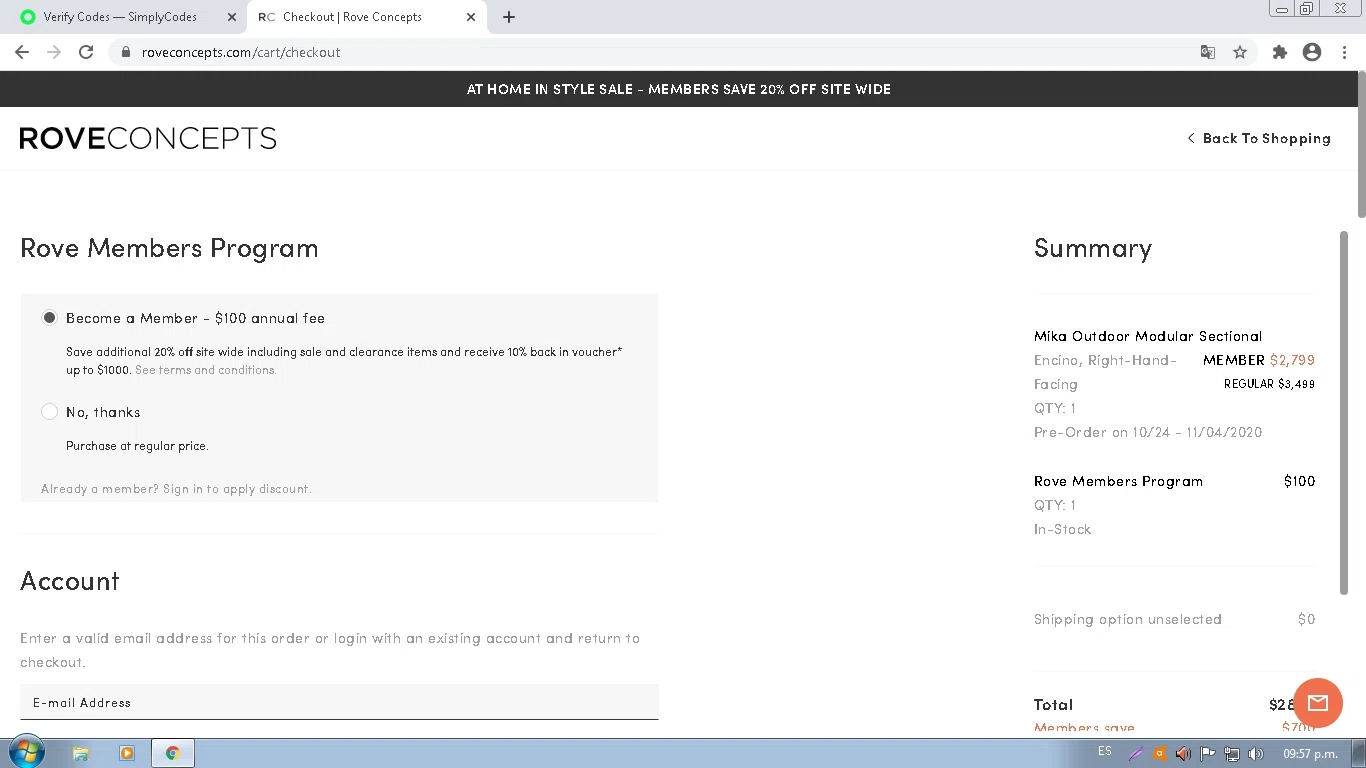
Task: Open the Chrome extensions puzzle icon
Action: click(x=1280, y=52)
